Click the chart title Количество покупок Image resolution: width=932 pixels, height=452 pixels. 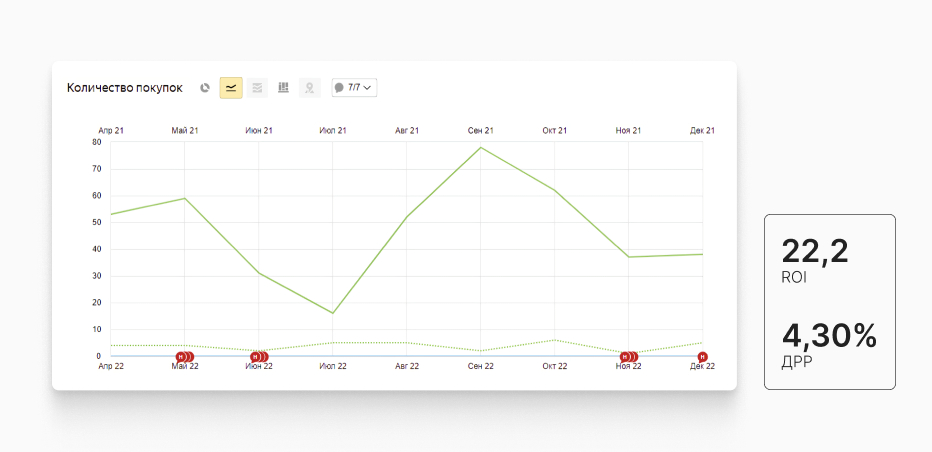(125, 88)
